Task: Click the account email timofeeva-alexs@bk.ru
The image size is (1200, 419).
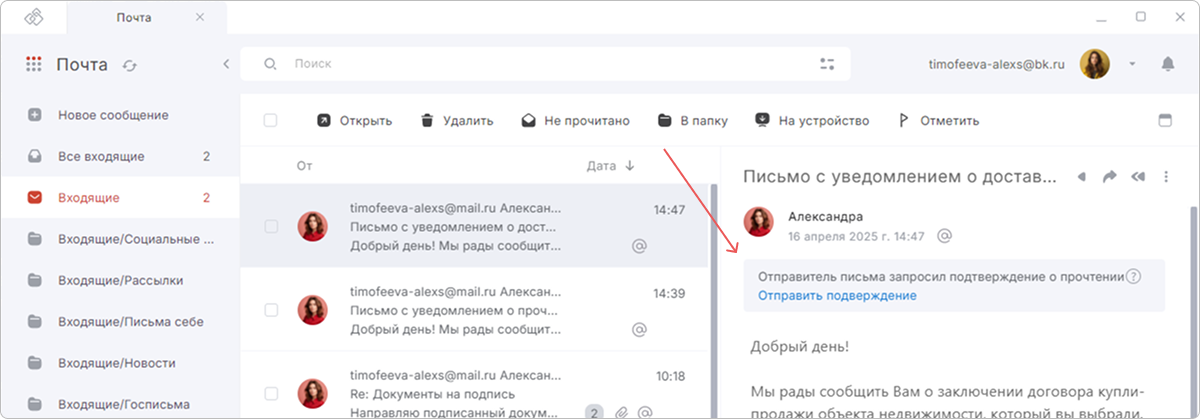Action: pyautogui.click(x=995, y=64)
